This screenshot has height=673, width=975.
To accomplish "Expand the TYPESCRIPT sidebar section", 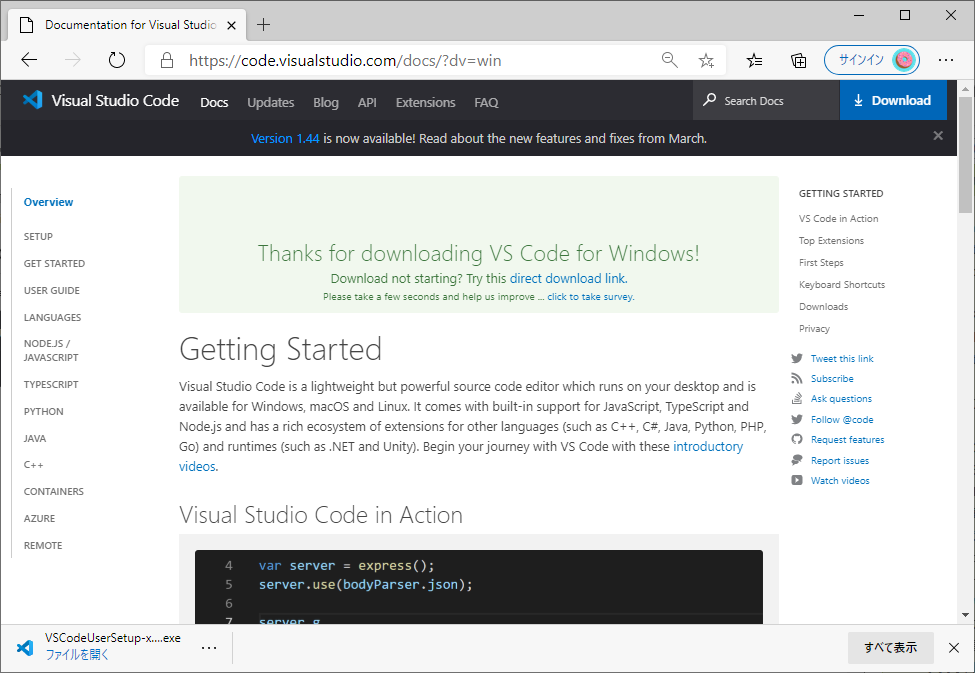I will 51,384.
